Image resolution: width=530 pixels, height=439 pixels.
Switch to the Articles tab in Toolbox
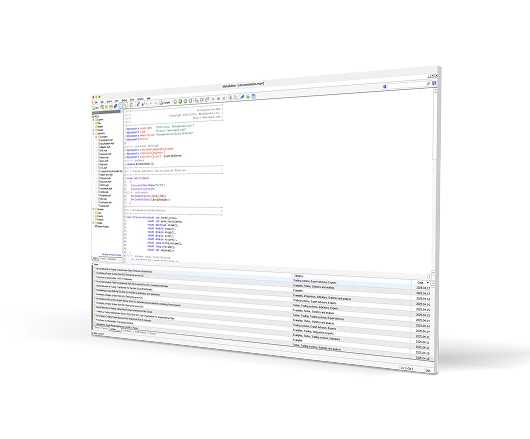coord(114,330)
